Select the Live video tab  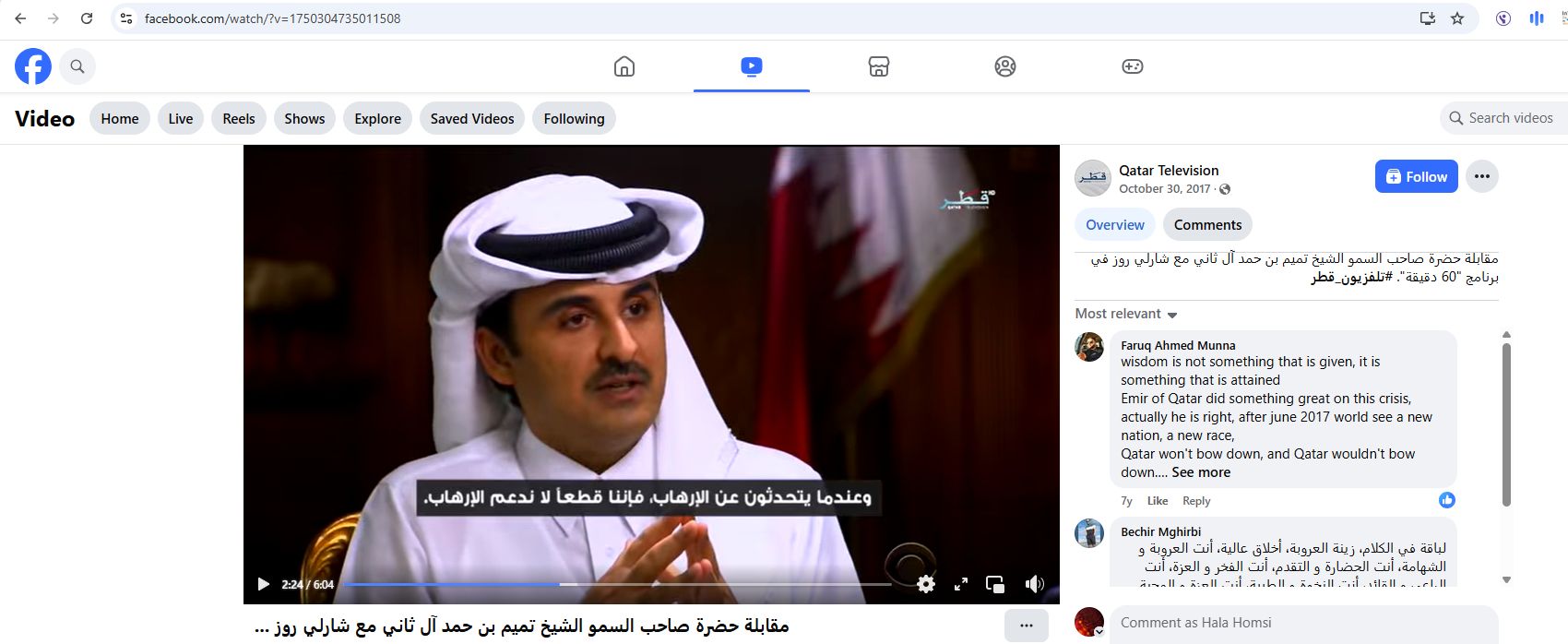click(181, 118)
